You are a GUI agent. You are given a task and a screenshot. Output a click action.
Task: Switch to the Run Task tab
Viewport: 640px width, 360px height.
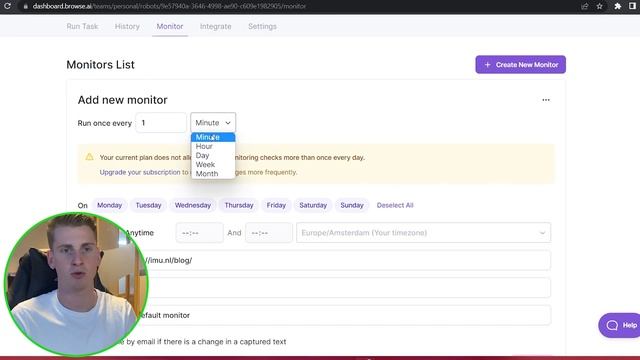[x=82, y=26]
